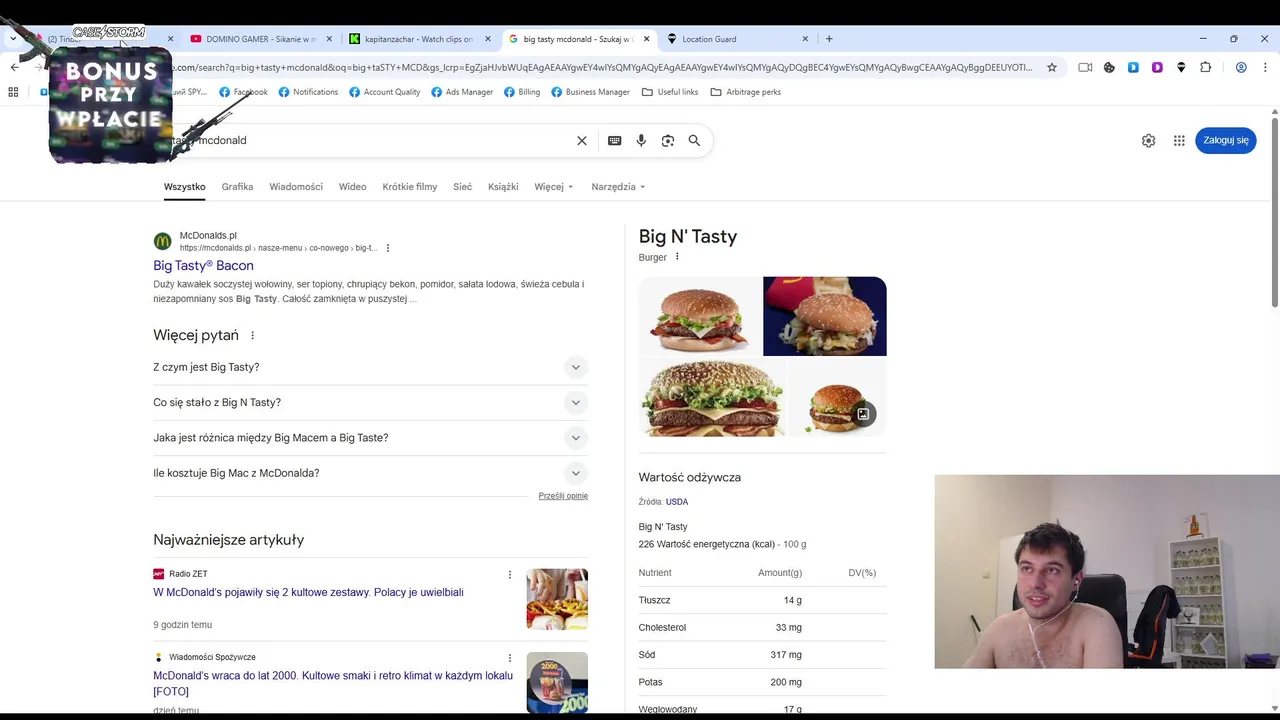The height and width of the screenshot is (720, 1280).
Task: Switch to the Książki tab
Action: tap(503, 187)
